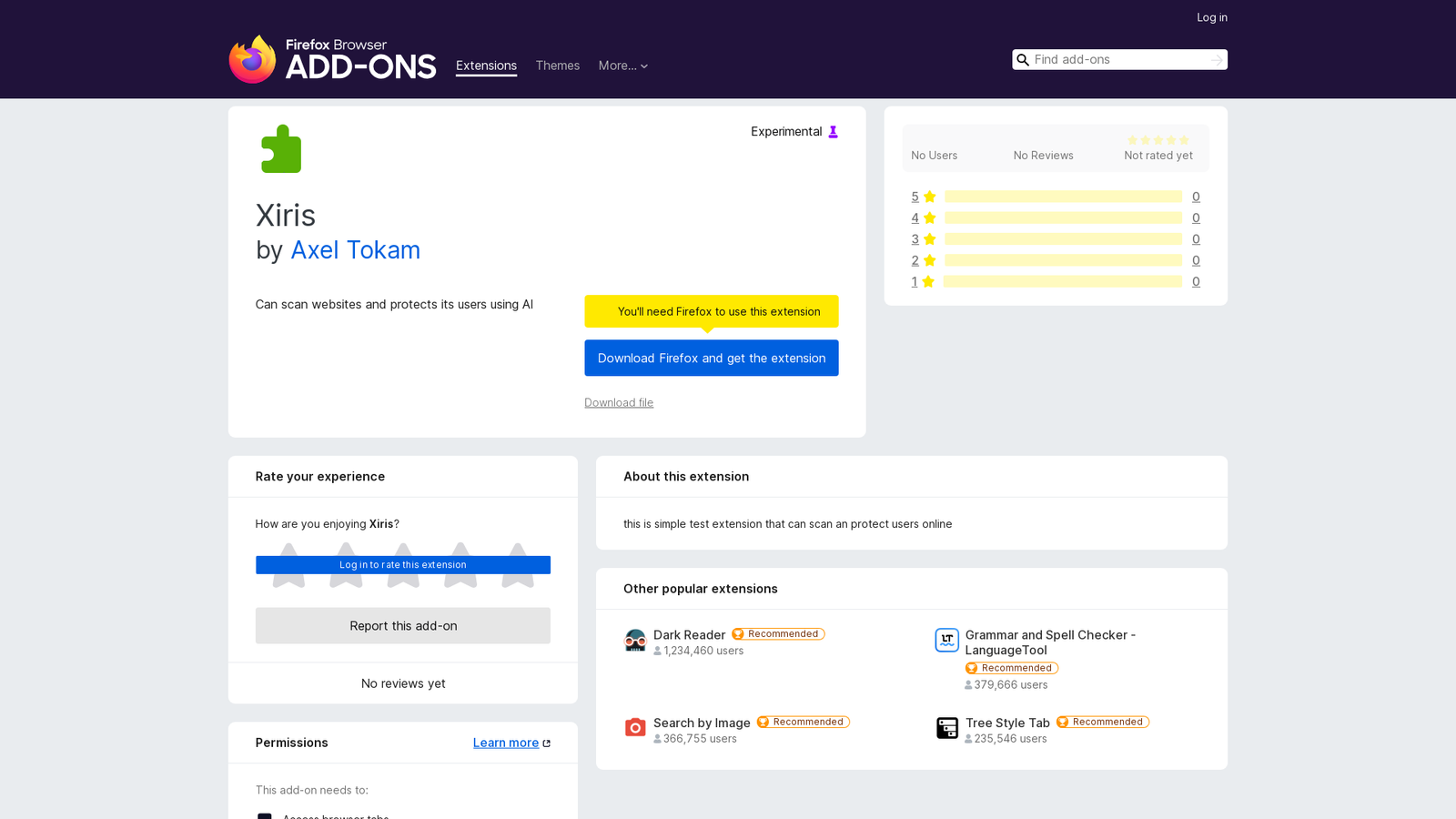
Task: Click the Report this add-on button
Action: (x=403, y=626)
